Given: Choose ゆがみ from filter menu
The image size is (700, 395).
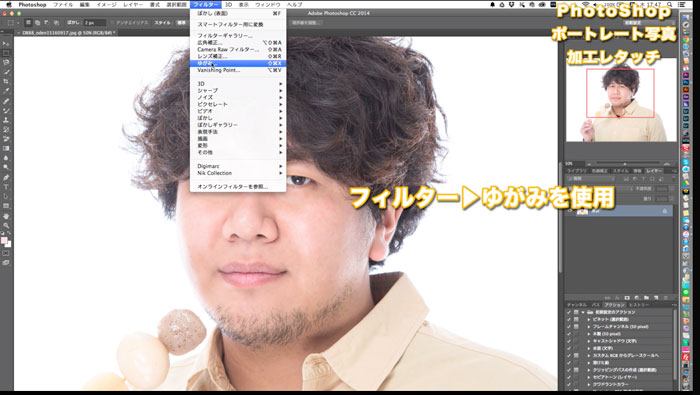Looking at the screenshot, I should 238,63.
